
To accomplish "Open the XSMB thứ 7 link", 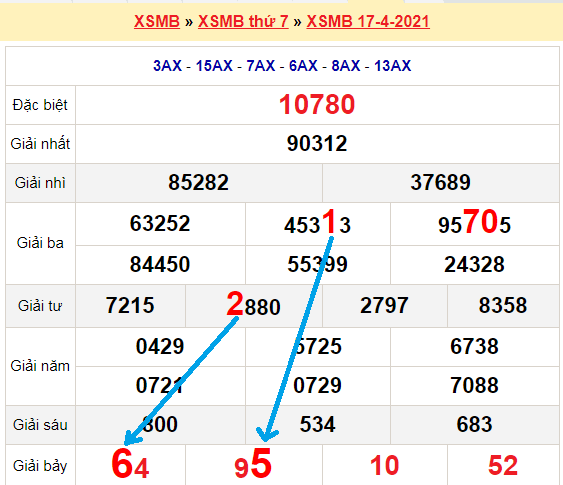I will [x=243, y=21].
